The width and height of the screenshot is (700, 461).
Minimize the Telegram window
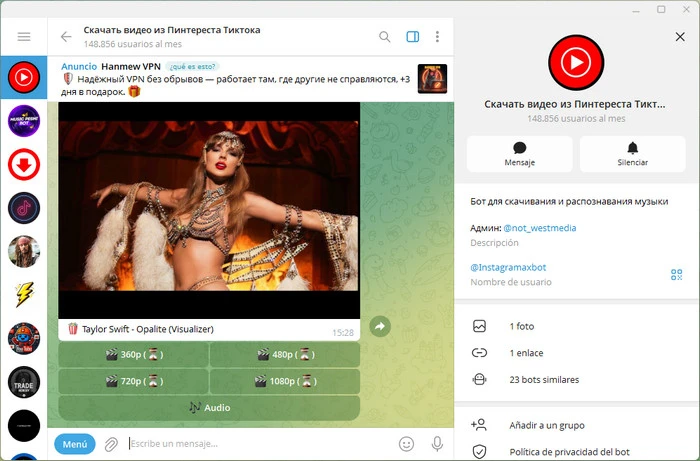(x=636, y=10)
